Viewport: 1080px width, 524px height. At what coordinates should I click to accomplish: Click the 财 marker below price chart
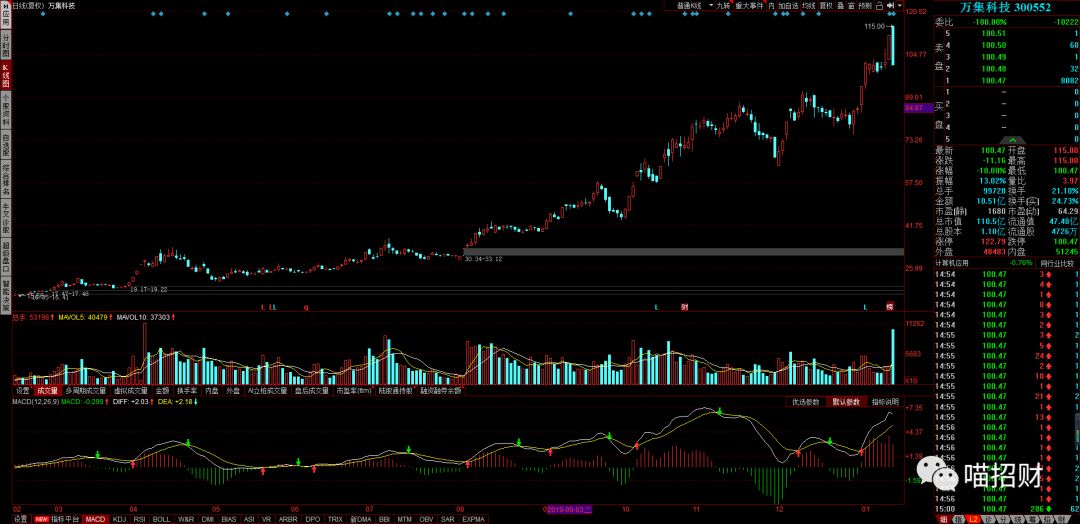[684, 306]
